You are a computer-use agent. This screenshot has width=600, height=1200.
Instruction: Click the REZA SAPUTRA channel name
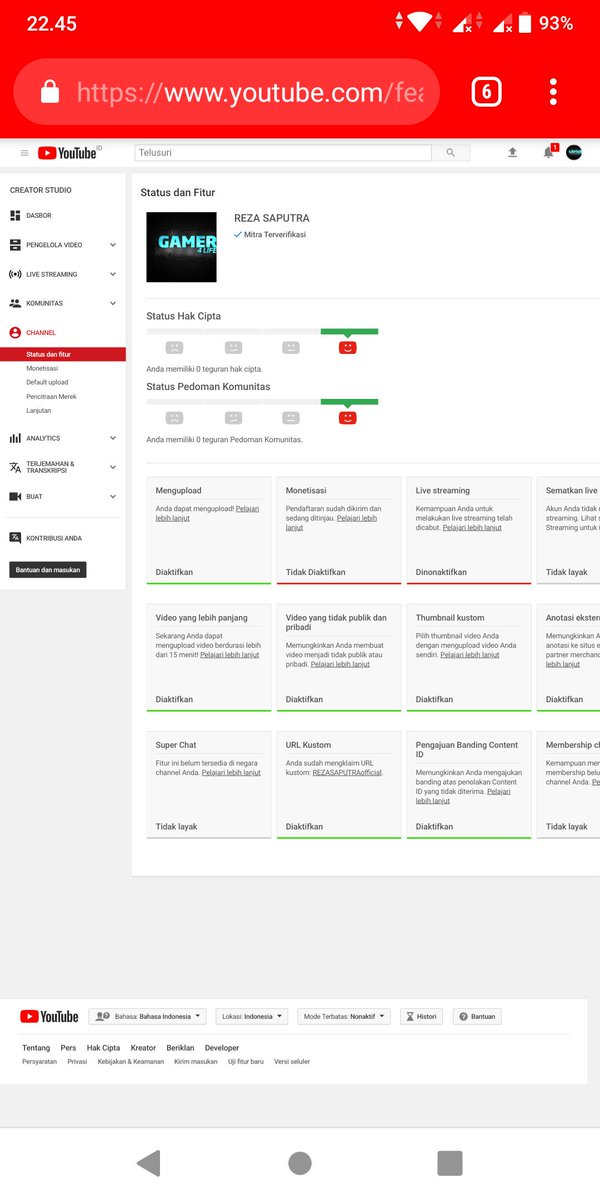272,218
